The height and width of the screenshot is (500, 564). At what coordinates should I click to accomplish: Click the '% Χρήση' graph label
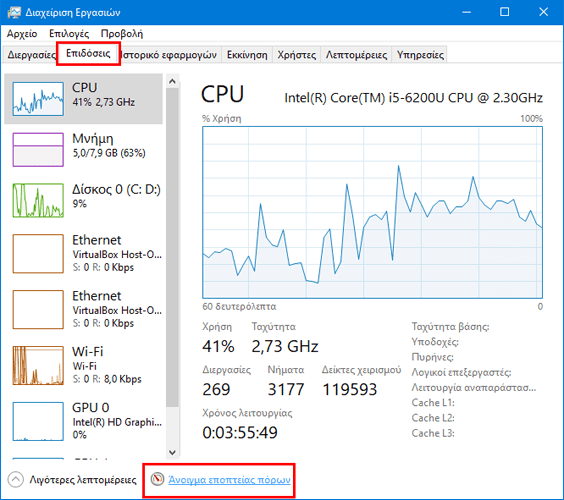click(x=222, y=119)
